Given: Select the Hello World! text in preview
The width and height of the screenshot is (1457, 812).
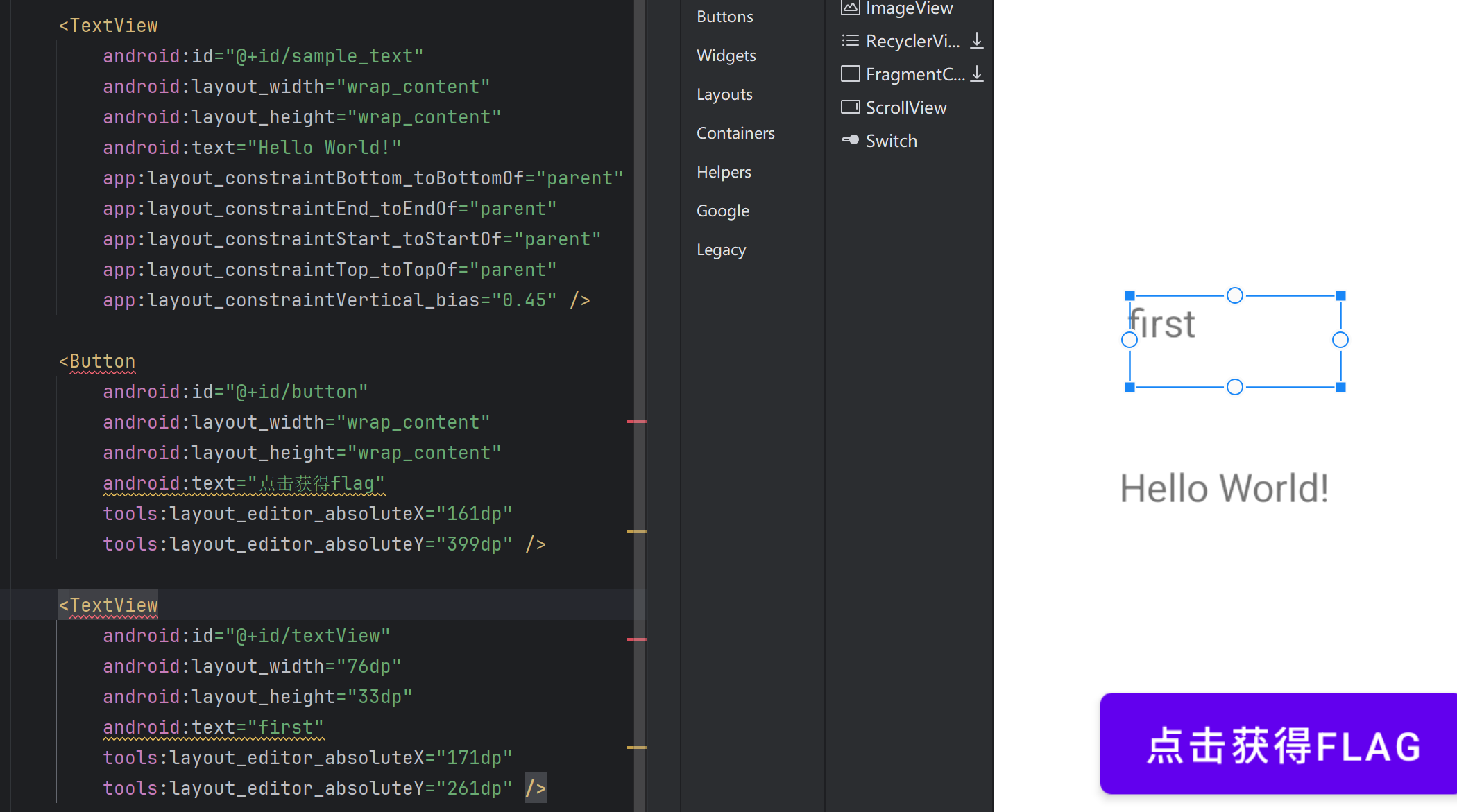Looking at the screenshot, I should coord(1224,488).
